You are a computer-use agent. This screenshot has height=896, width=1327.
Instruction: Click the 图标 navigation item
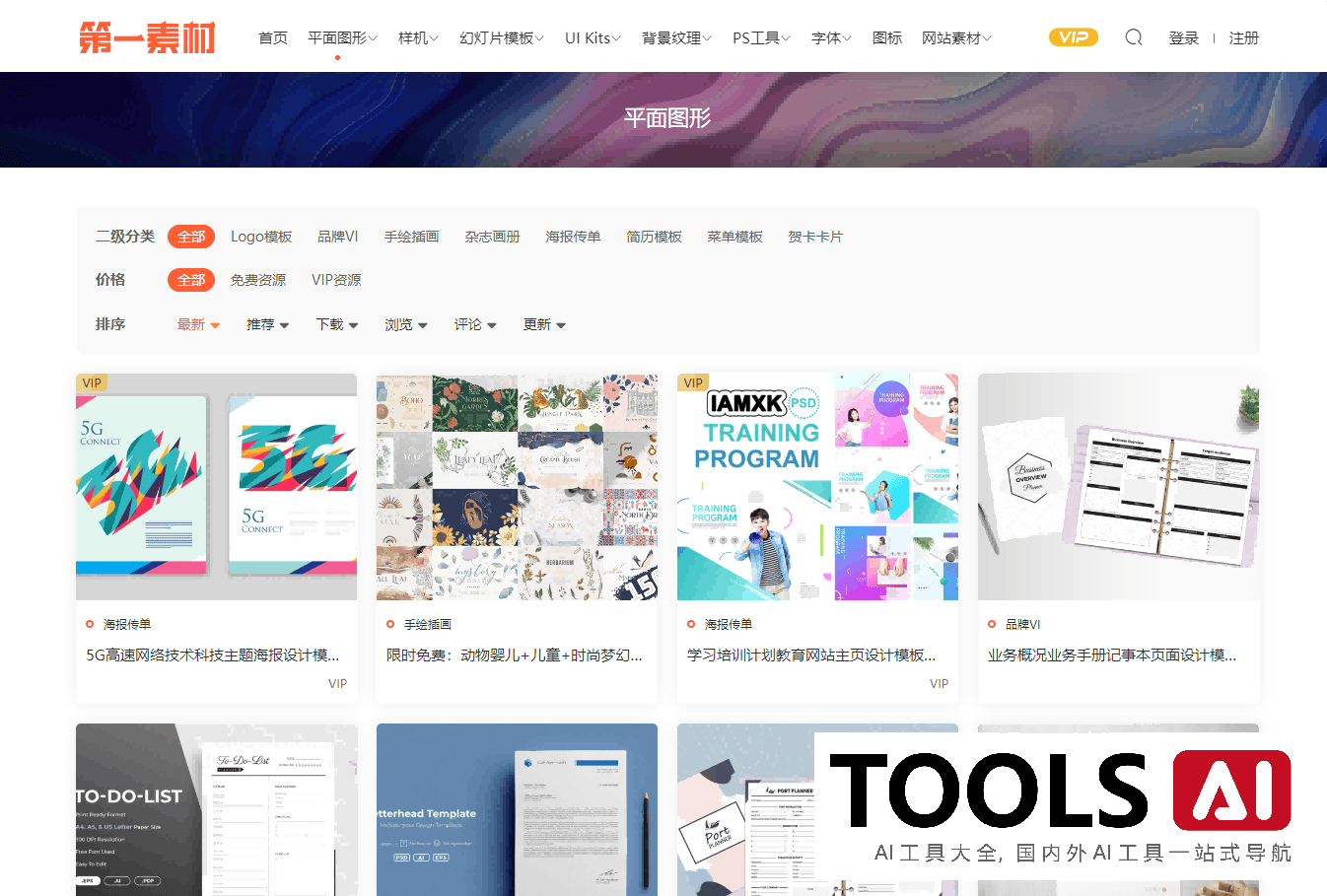point(886,38)
